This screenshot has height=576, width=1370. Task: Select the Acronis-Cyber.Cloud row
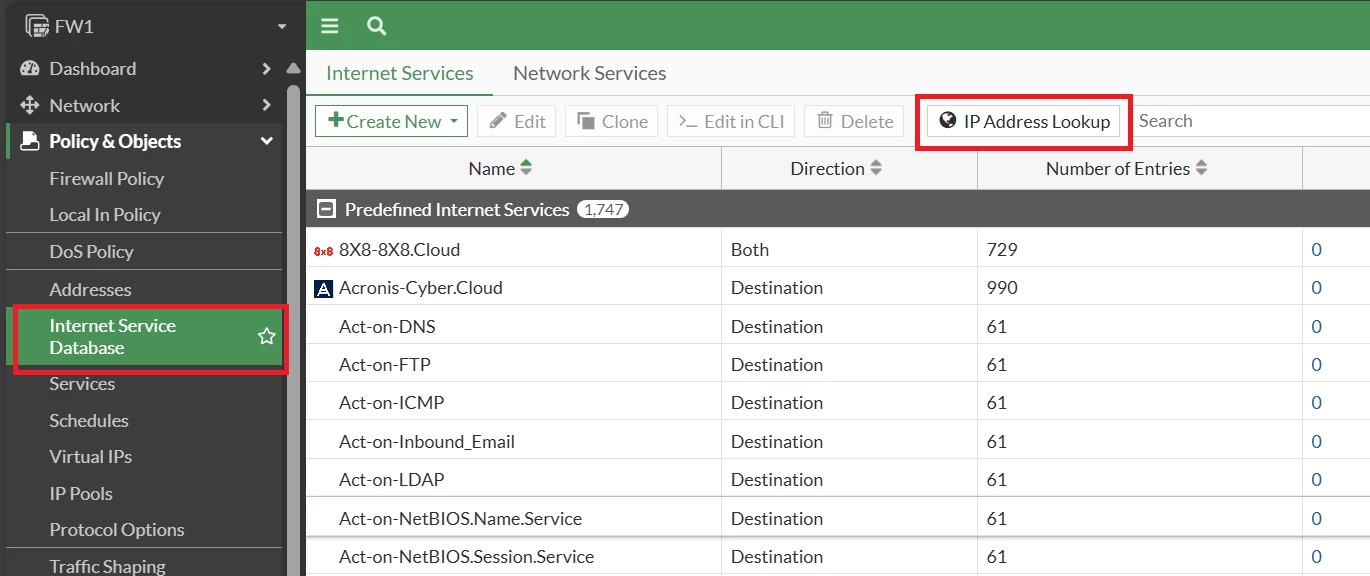[838, 288]
